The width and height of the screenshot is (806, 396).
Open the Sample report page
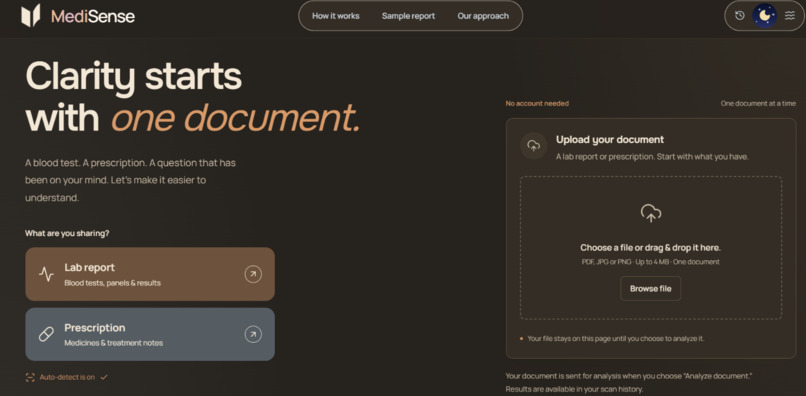point(408,16)
